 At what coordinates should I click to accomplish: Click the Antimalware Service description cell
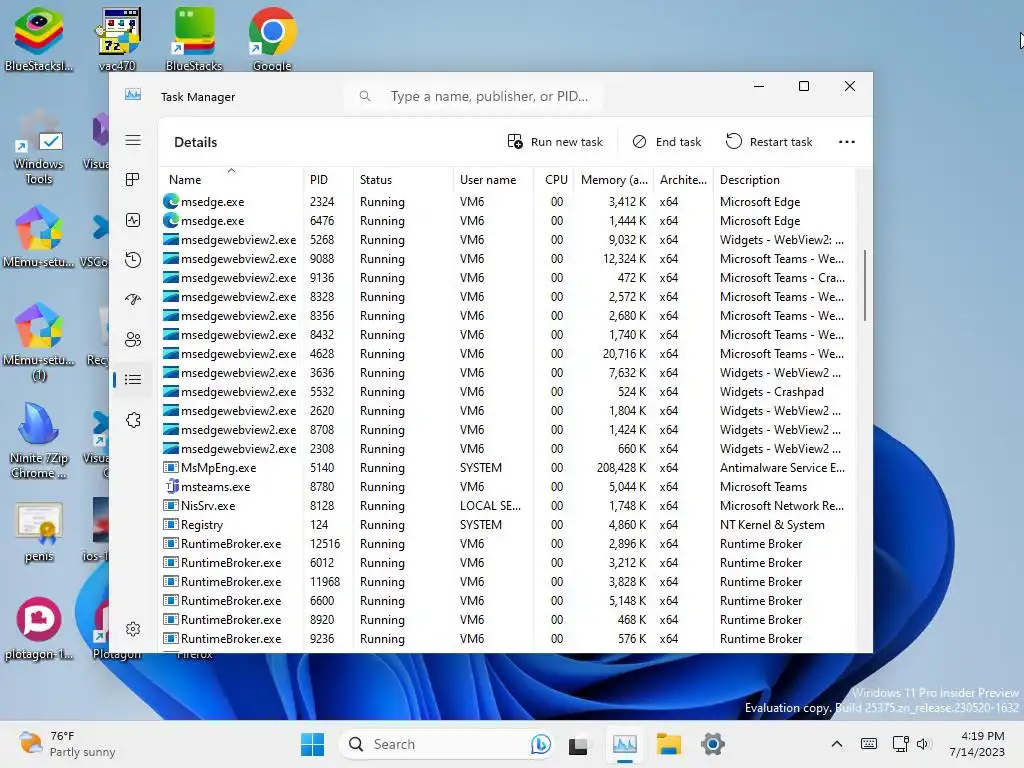click(782, 468)
